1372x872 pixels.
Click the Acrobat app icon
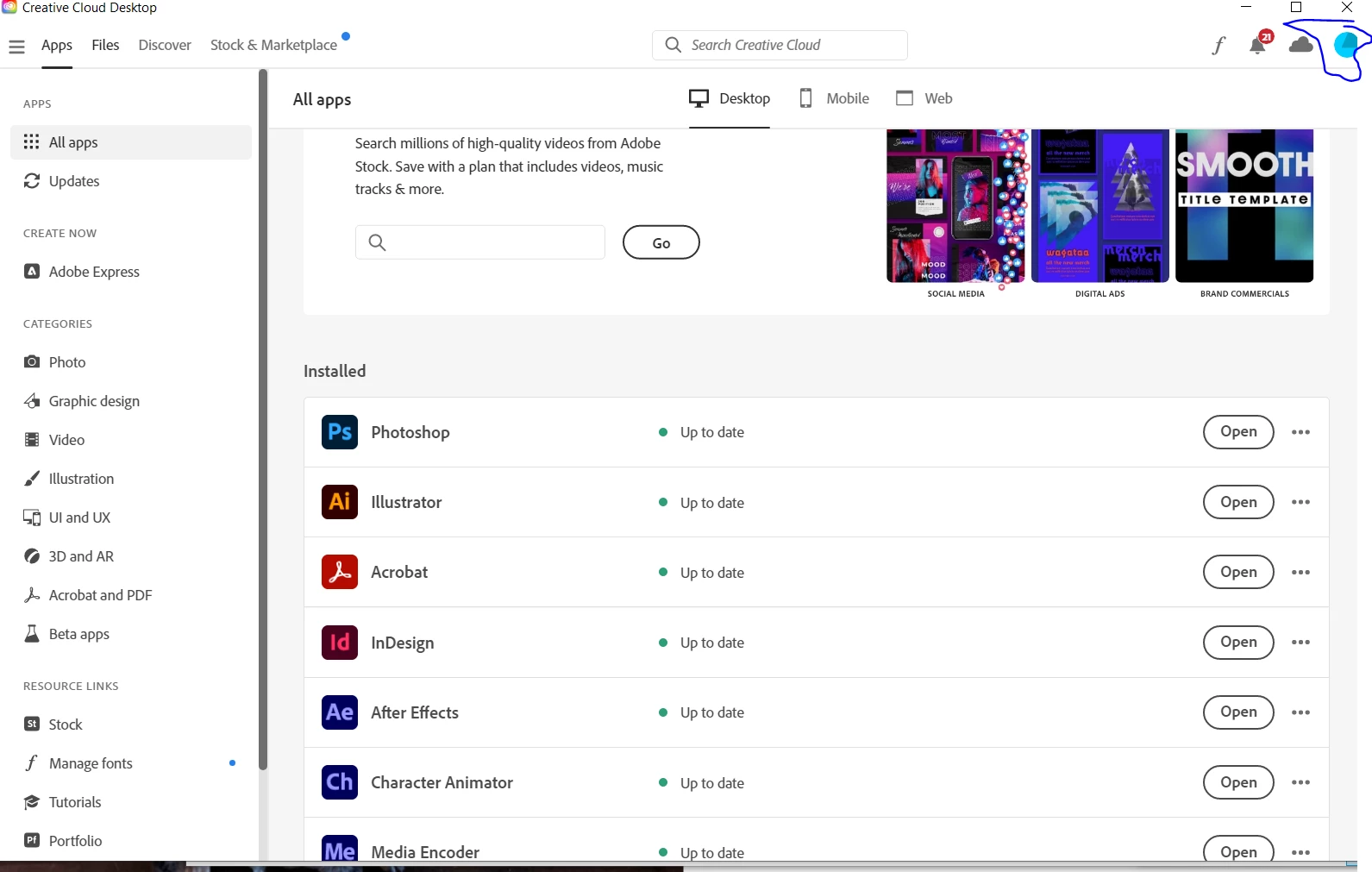coord(340,572)
